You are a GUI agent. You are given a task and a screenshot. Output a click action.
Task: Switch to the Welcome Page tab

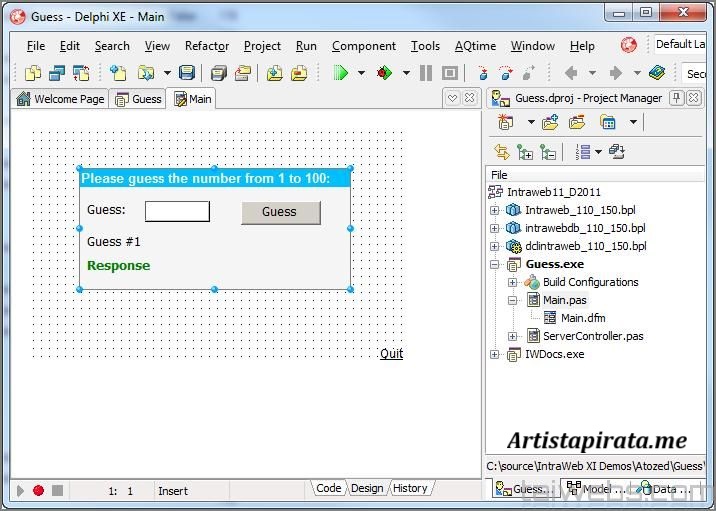(60, 99)
